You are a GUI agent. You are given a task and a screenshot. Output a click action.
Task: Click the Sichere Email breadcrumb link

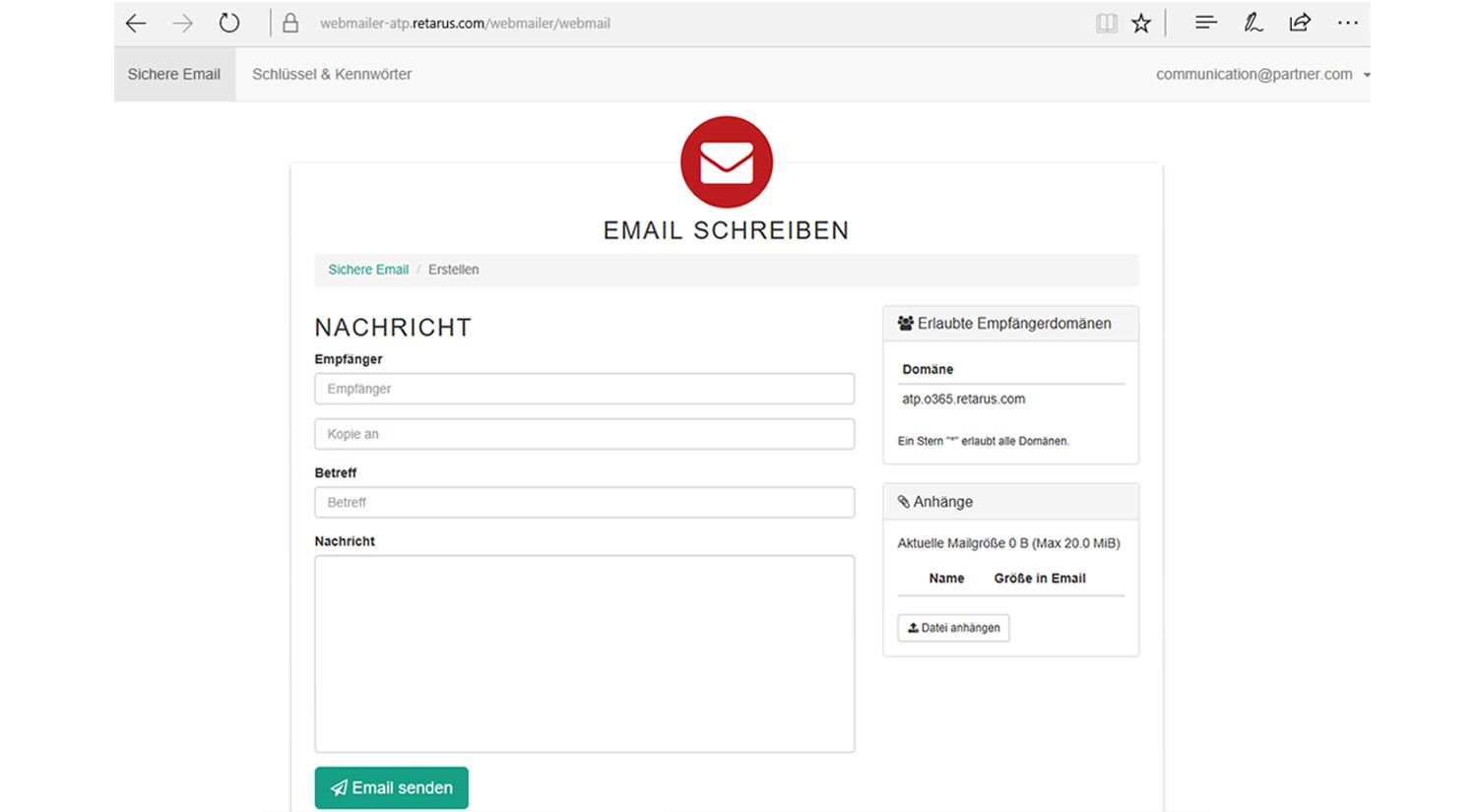coord(368,270)
